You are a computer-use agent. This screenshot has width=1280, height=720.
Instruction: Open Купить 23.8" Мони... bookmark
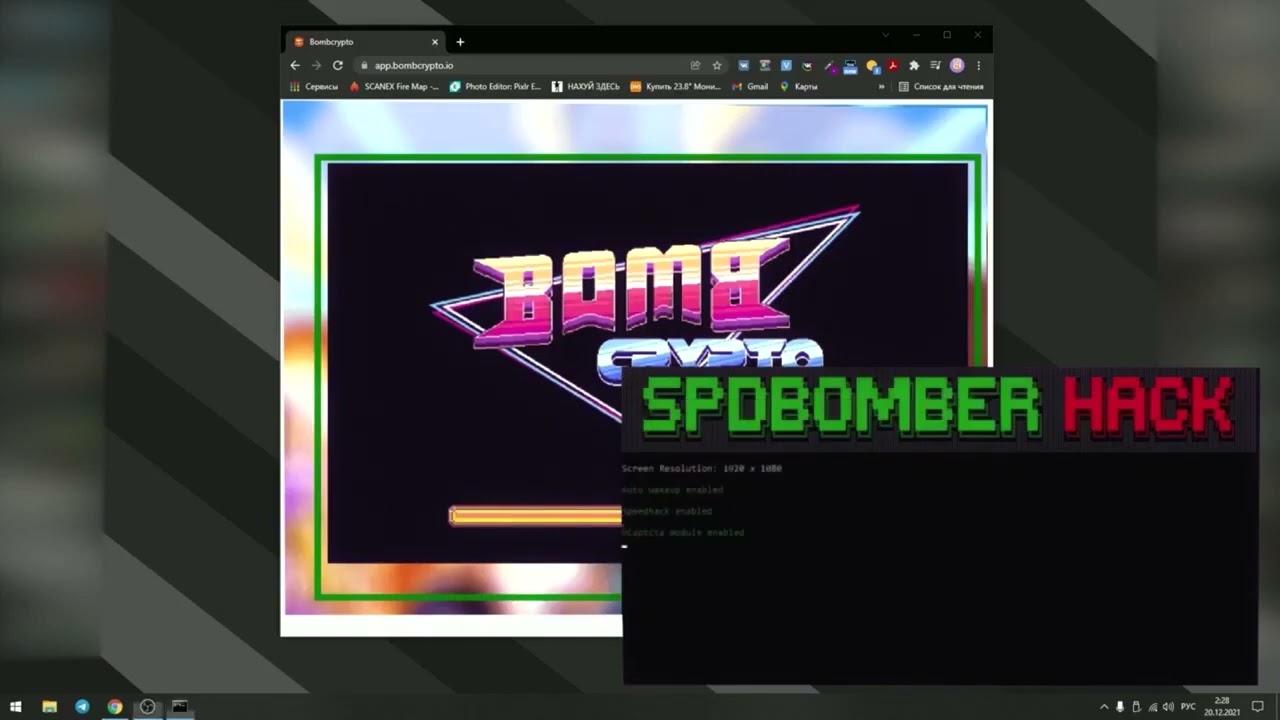point(675,87)
